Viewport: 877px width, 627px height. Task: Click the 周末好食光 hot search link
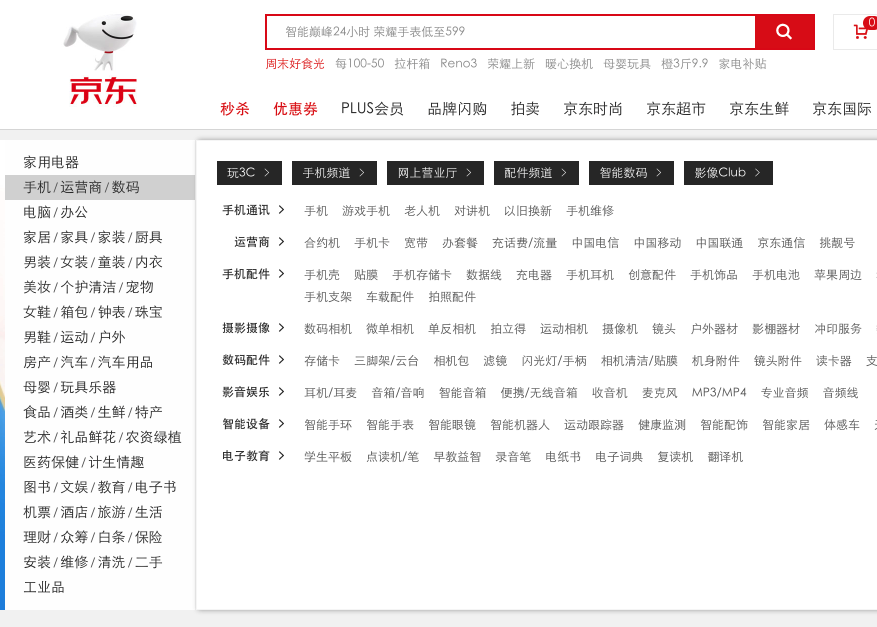pyautogui.click(x=295, y=64)
